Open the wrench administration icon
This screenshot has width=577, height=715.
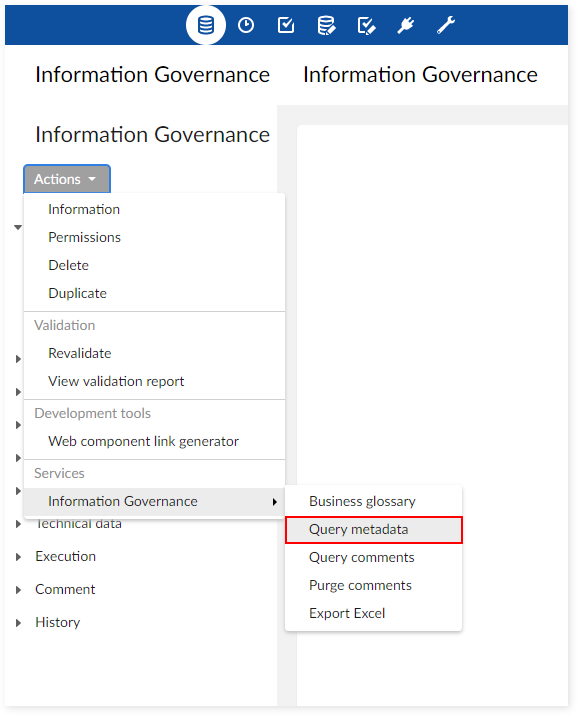446,25
